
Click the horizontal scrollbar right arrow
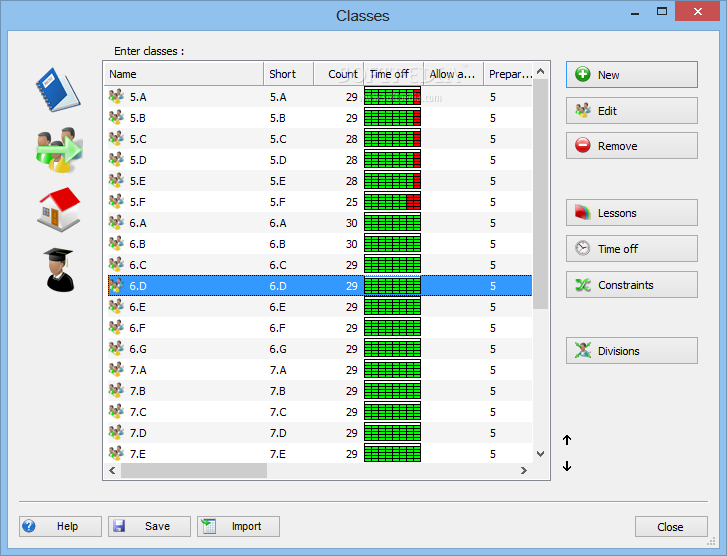523,470
